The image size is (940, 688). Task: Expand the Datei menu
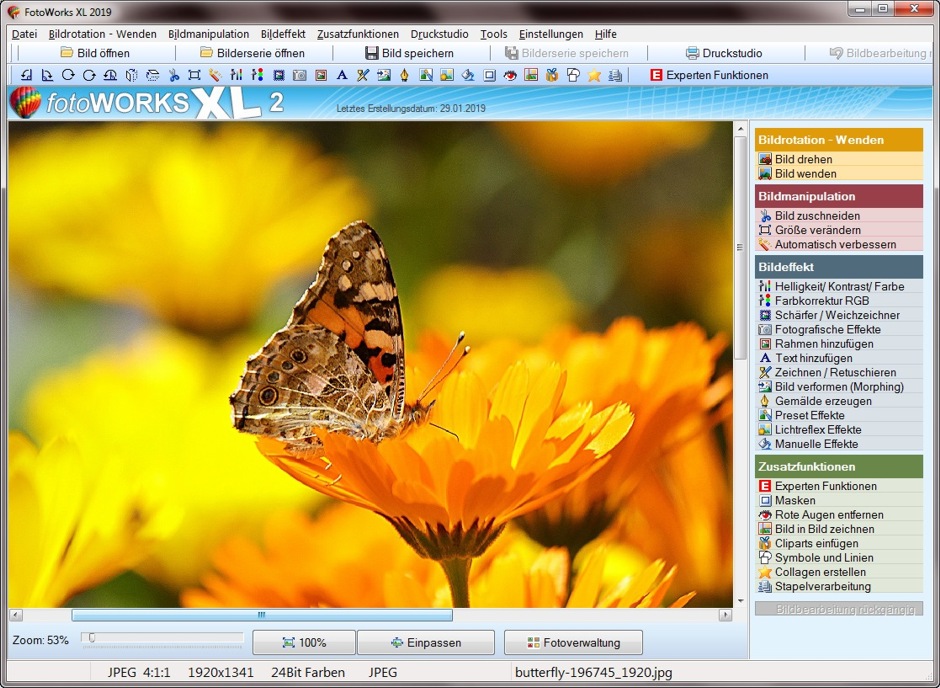coord(24,34)
